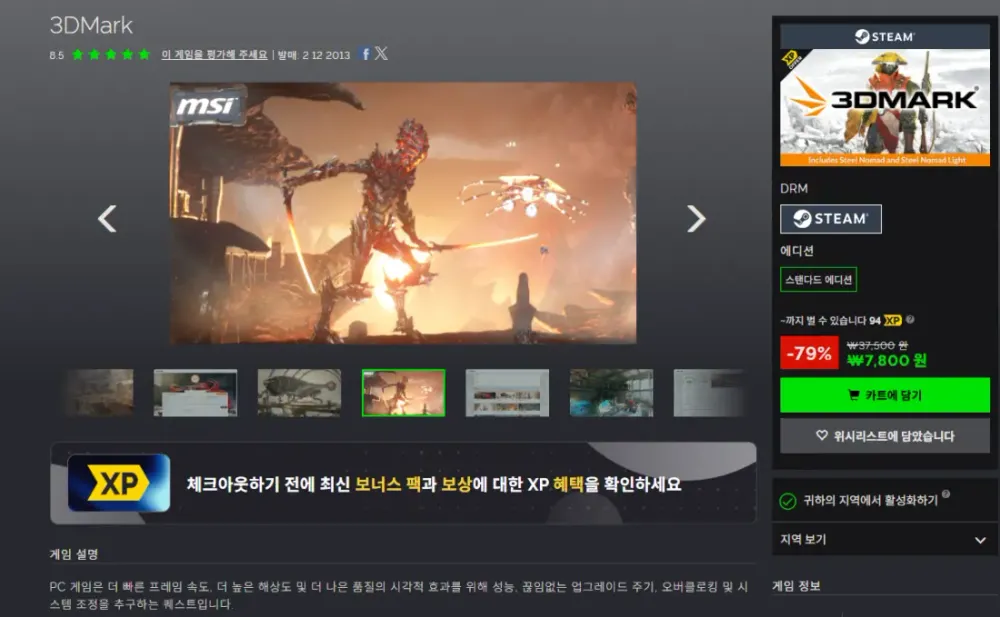The height and width of the screenshot is (617, 1000).
Task: Click the DRM label
Action: pyautogui.click(x=794, y=188)
